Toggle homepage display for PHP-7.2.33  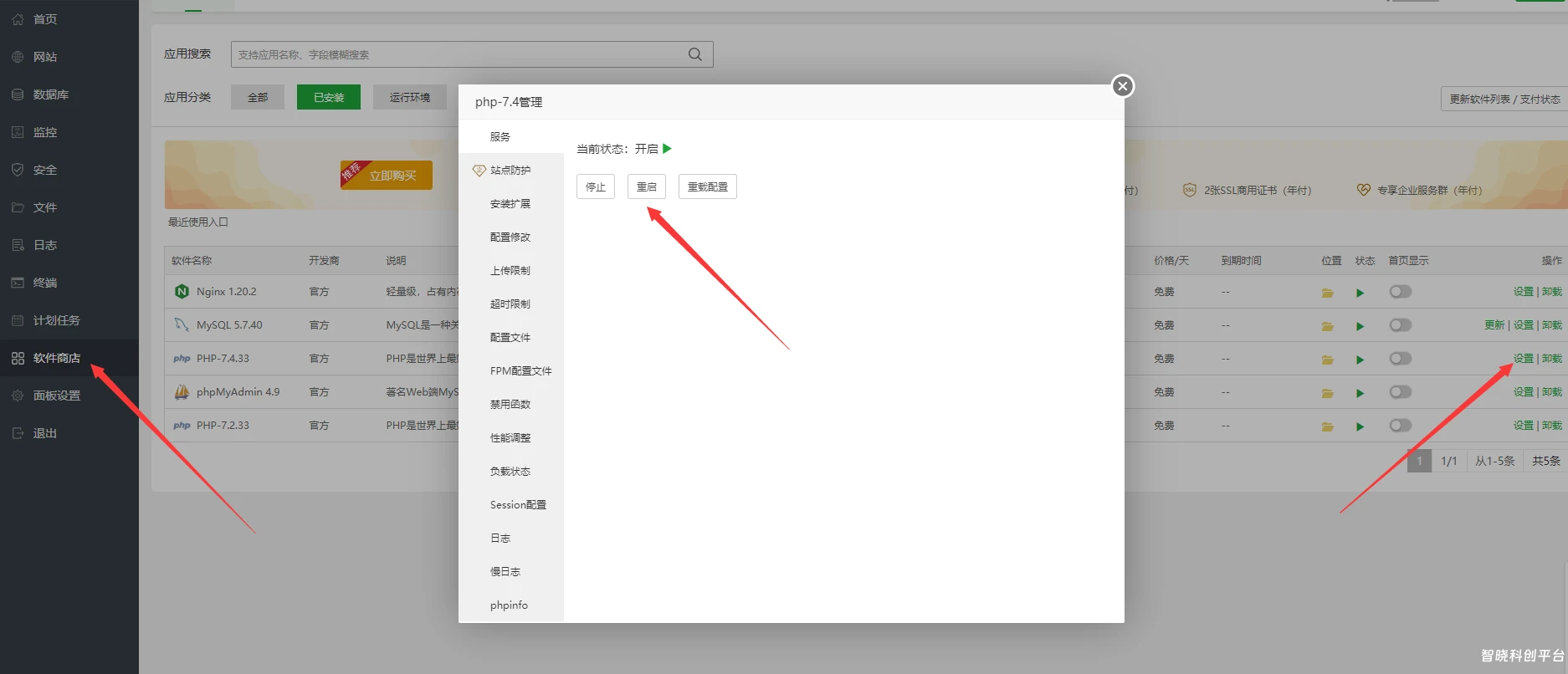coord(1400,426)
